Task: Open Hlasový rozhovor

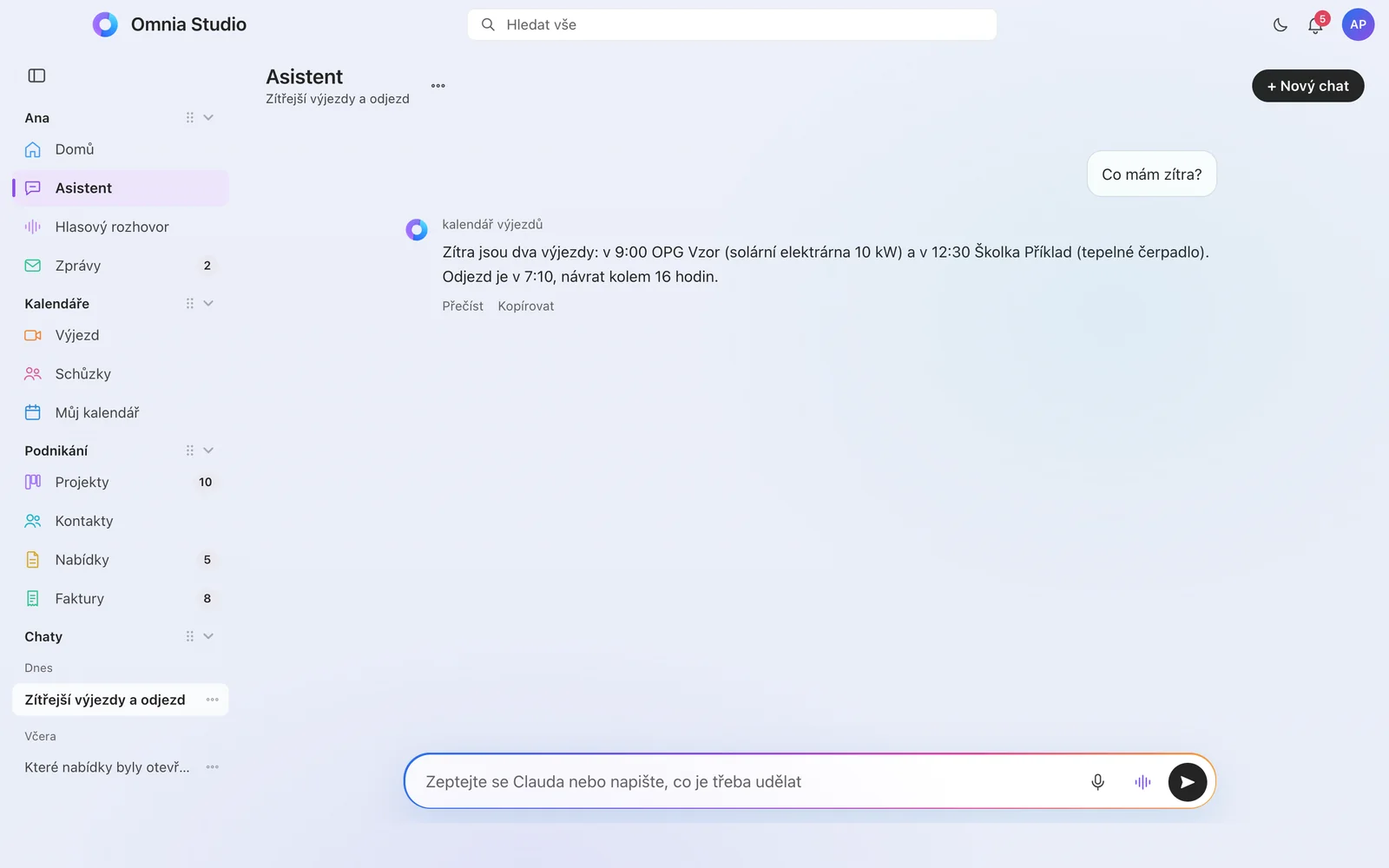Action: click(x=121, y=227)
